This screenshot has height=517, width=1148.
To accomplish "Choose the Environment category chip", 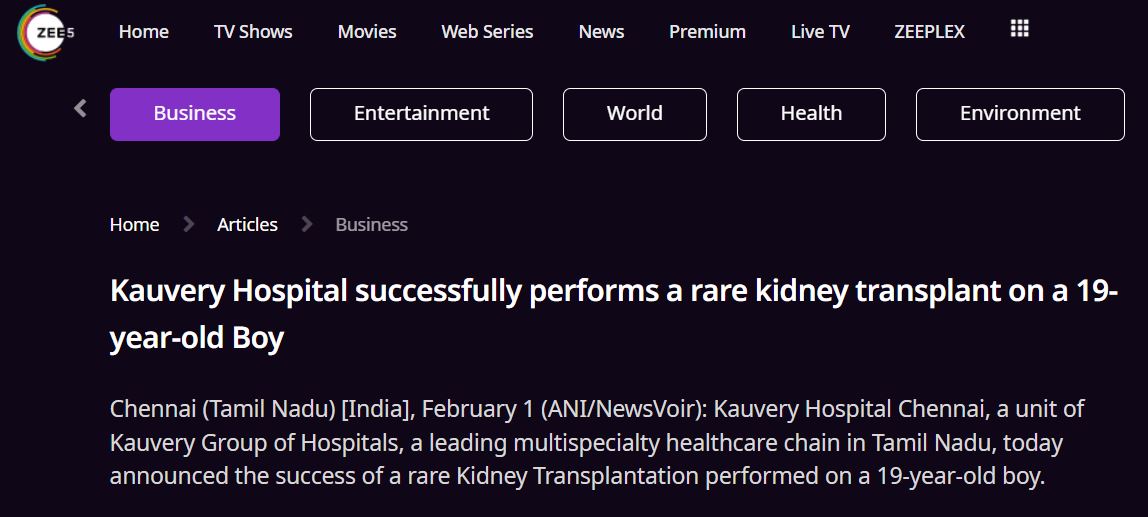I will pyautogui.click(x=1020, y=114).
